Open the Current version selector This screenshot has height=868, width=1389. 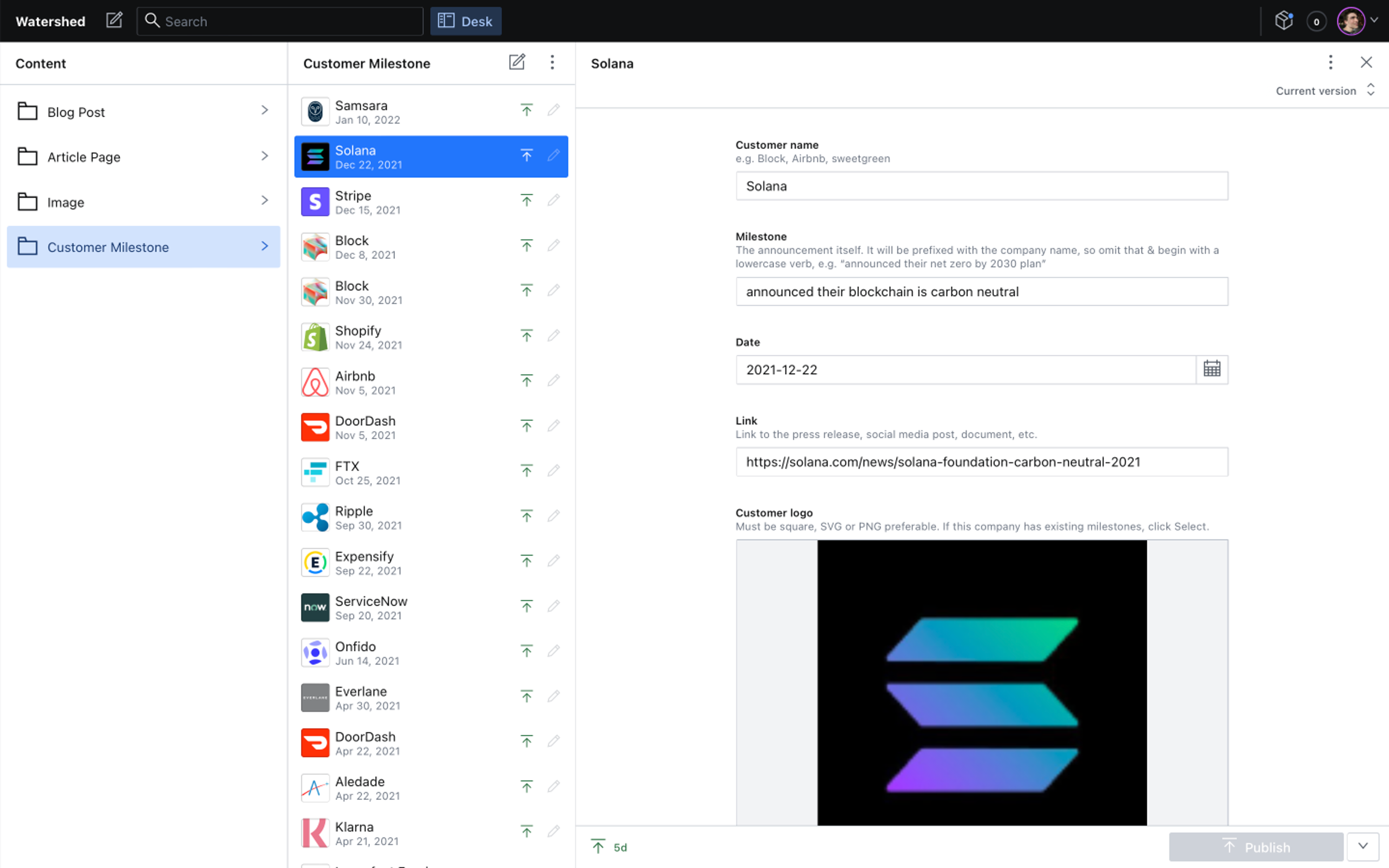(x=1324, y=91)
